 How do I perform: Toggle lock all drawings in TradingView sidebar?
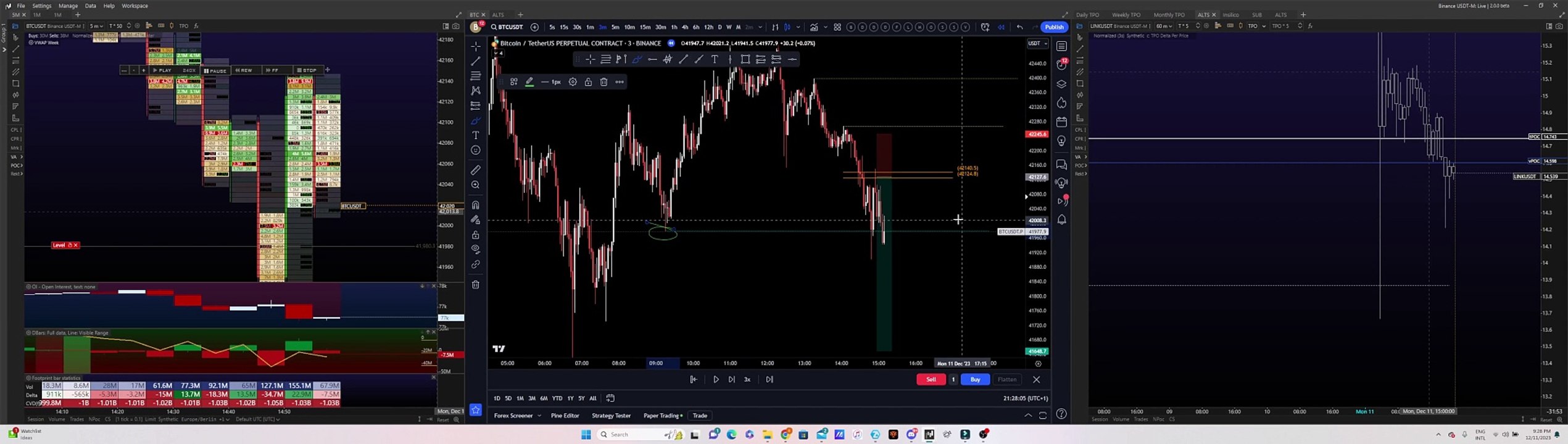coord(475,234)
